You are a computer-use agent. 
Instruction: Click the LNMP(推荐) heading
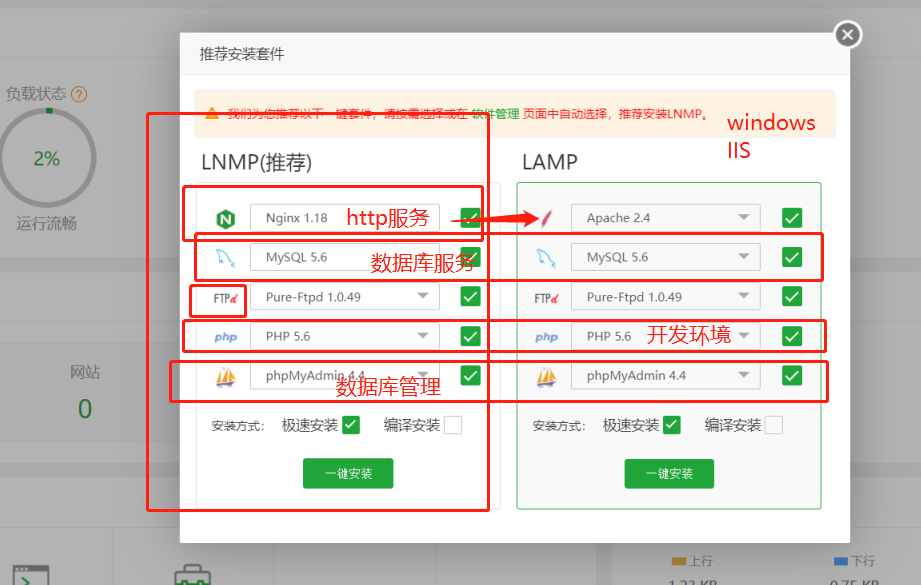click(x=257, y=162)
